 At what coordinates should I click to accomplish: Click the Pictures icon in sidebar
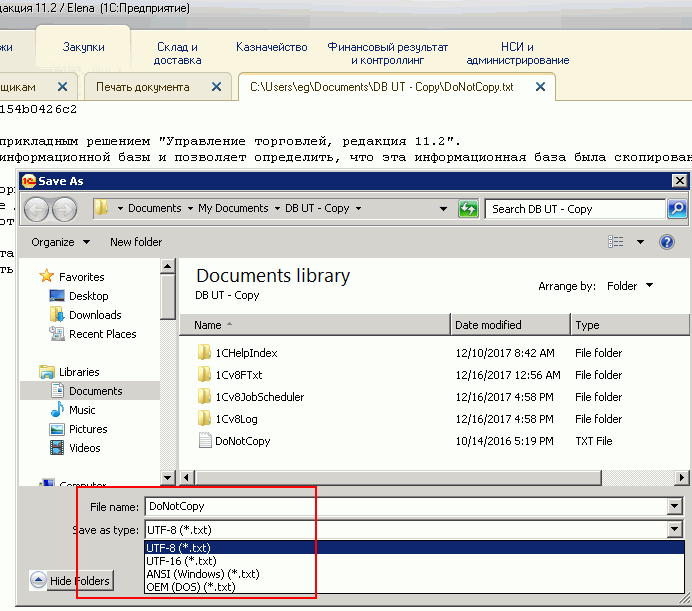pyautogui.click(x=57, y=429)
